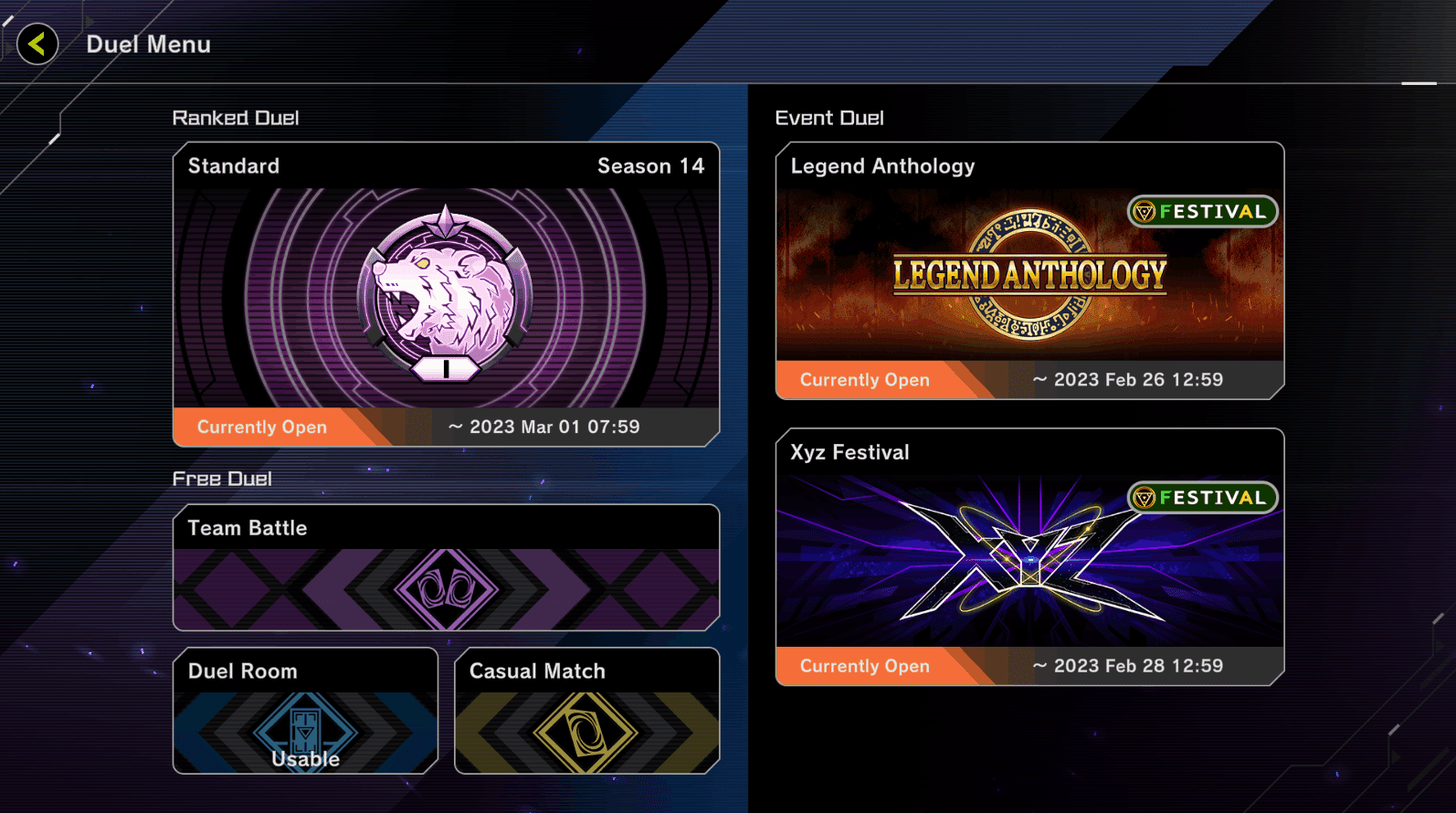Click the Legend Anthology event title
The width and height of the screenshot is (1456, 813).
pos(882,166)
